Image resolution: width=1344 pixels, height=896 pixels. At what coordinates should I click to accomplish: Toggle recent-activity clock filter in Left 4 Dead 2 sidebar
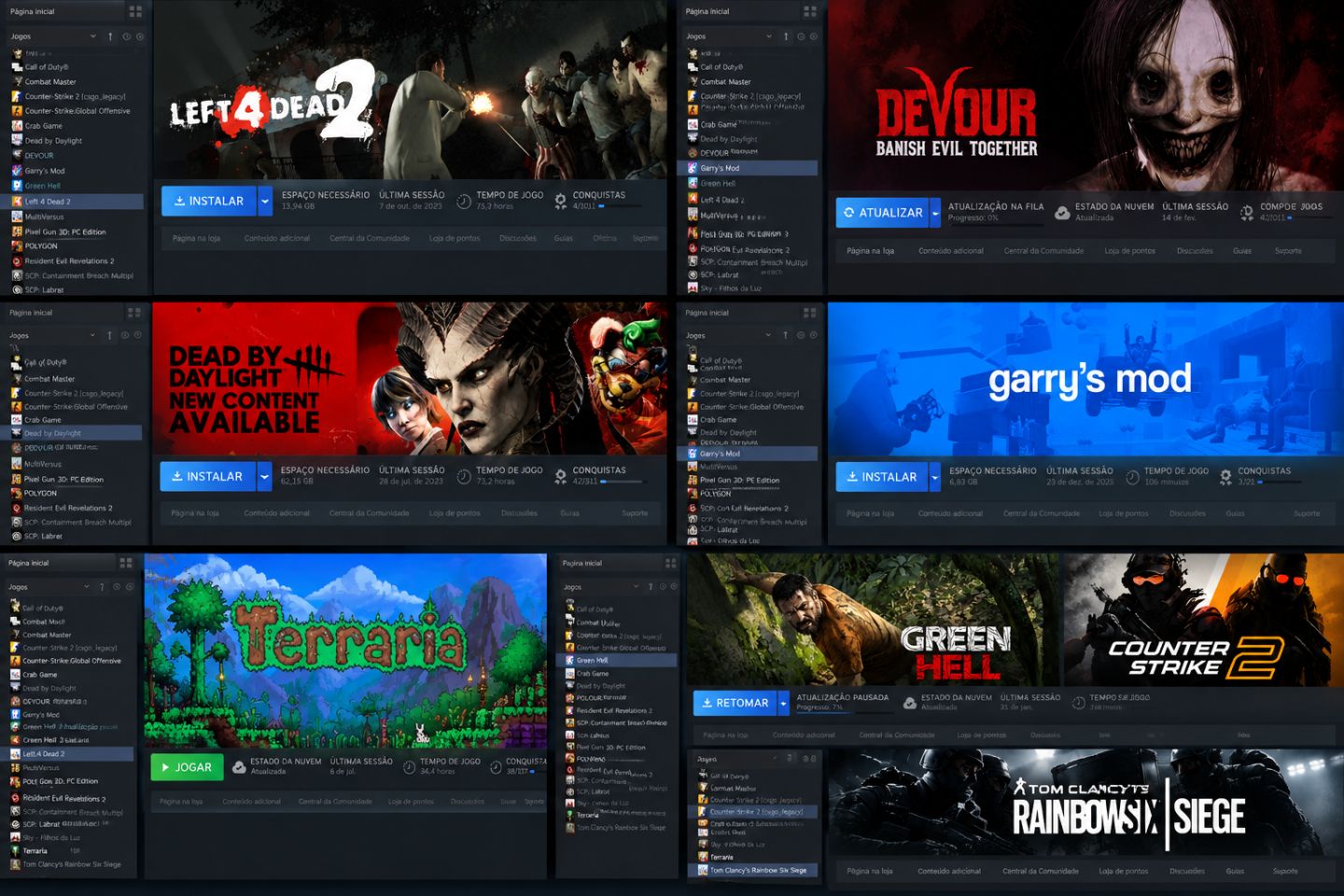tap(127, 36)
